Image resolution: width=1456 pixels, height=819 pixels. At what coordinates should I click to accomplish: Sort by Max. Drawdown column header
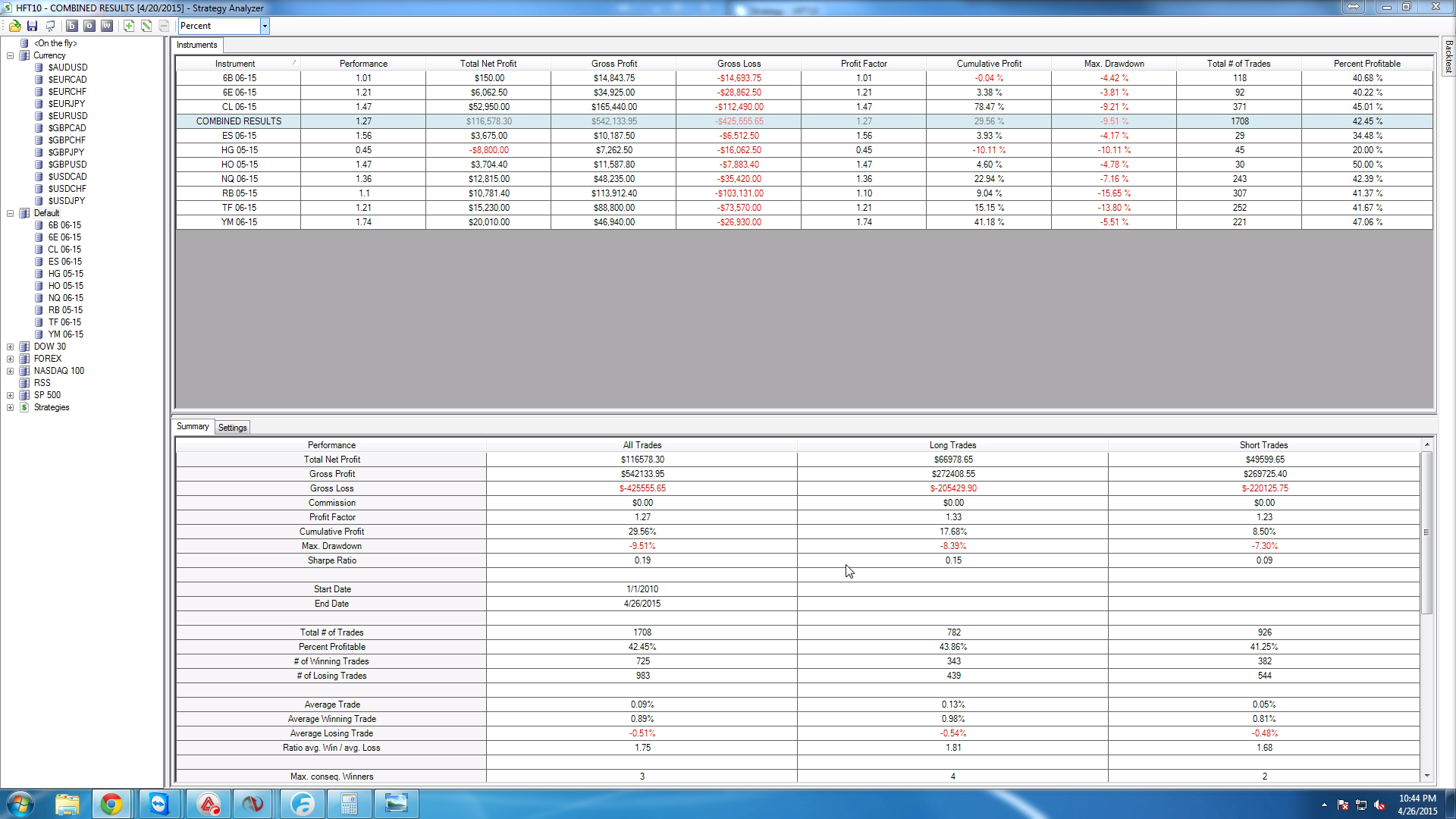pyautogui.click(x=1113, y=64)
